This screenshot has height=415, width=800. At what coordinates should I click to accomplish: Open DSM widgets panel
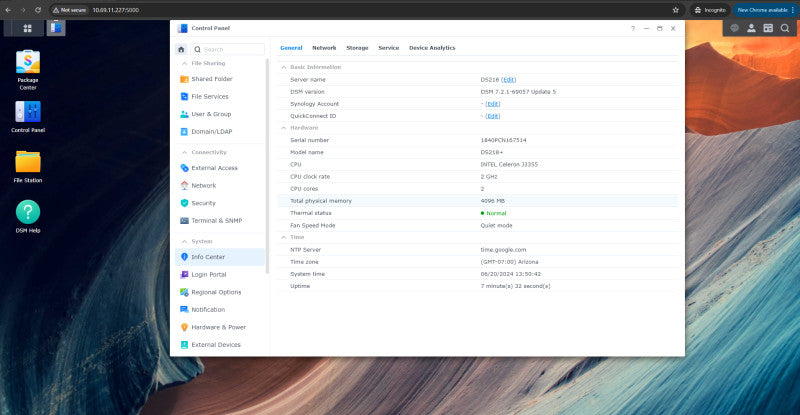768,28
